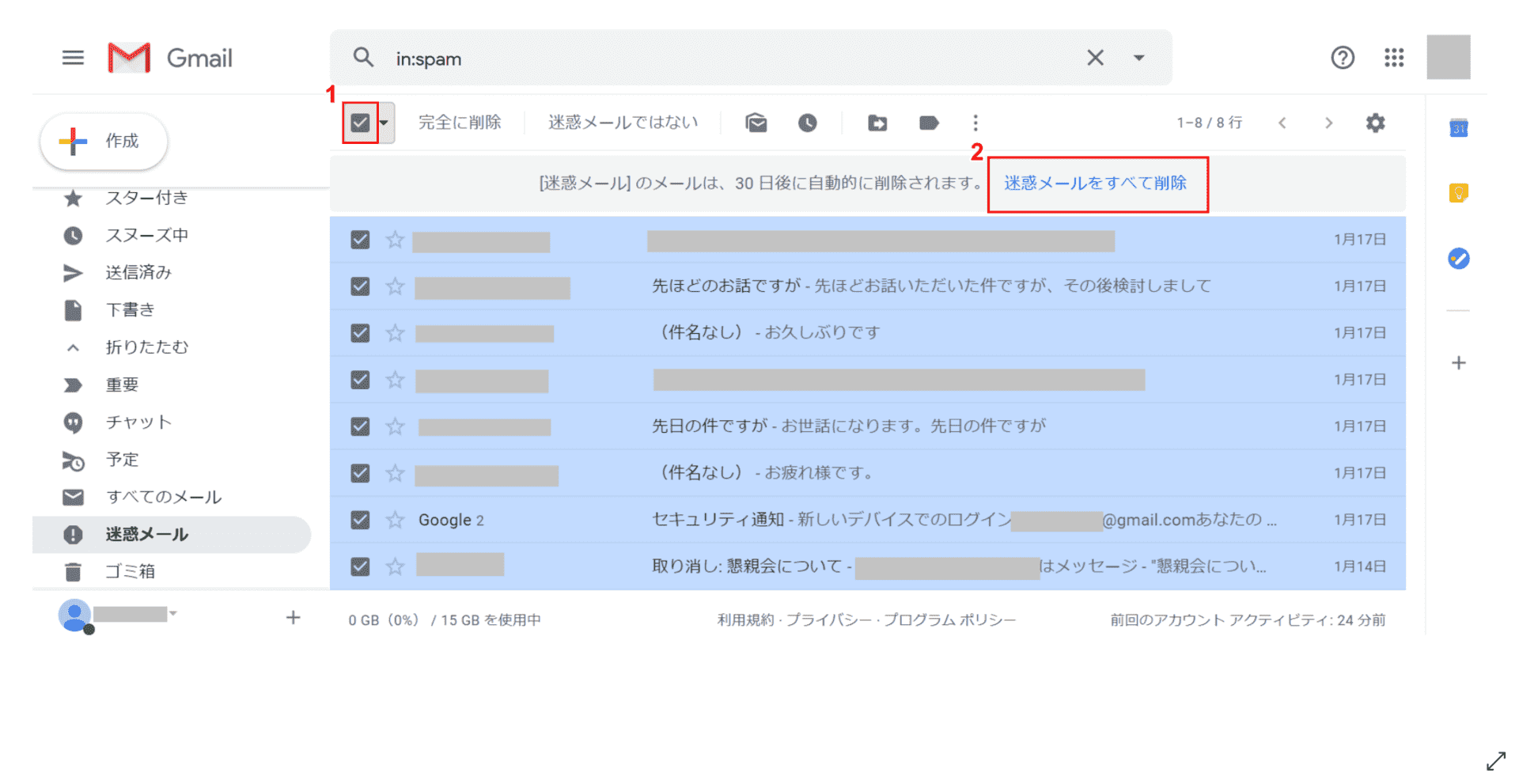Image resolution: width=1519 pixels, height=784 pixels.
Task: Snooze selected mail with clock icon
Action: point(808,123)
